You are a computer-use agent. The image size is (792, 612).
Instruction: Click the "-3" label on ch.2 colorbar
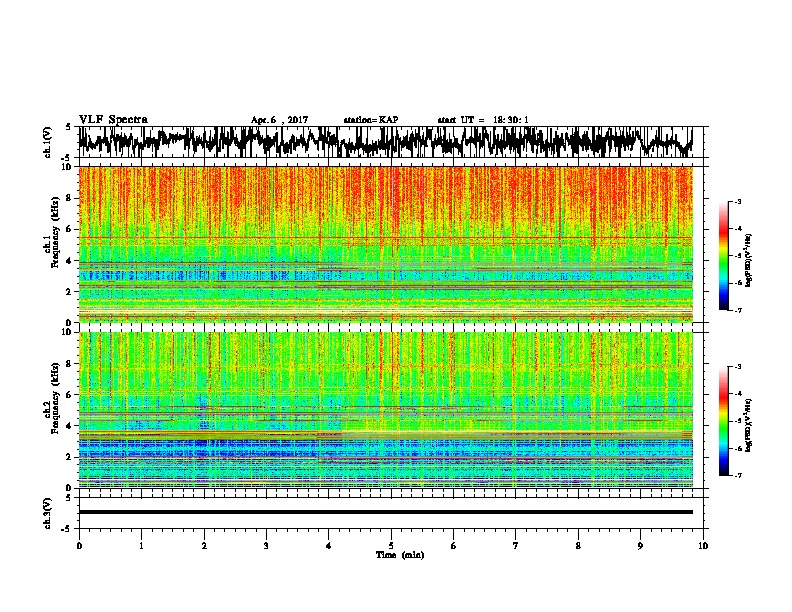pyautogui.click(x=737, y=367)
